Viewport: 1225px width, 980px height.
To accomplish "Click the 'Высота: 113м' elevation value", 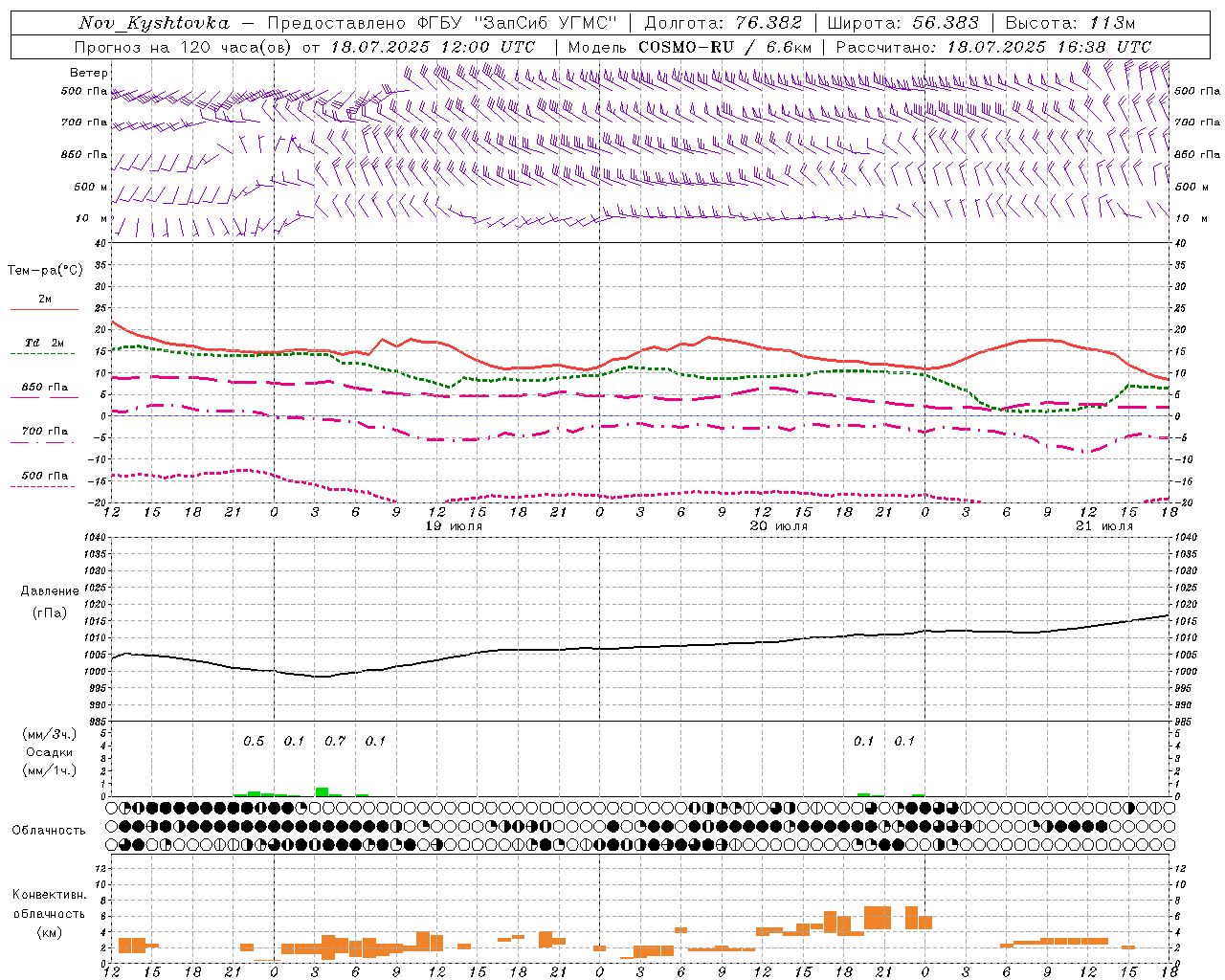I will click(1070, 23).
